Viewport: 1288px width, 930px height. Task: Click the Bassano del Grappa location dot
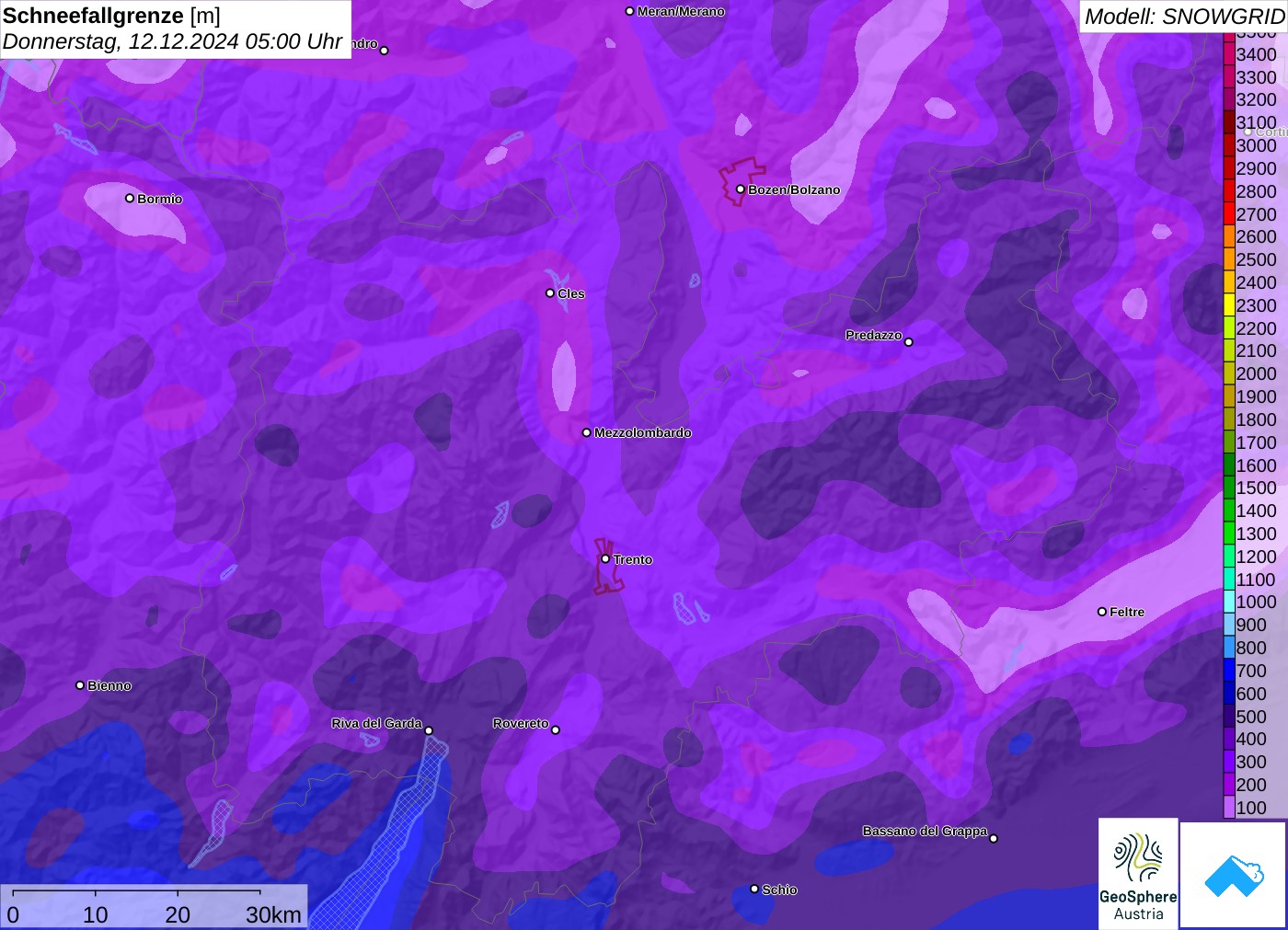(x=994, y=838)
